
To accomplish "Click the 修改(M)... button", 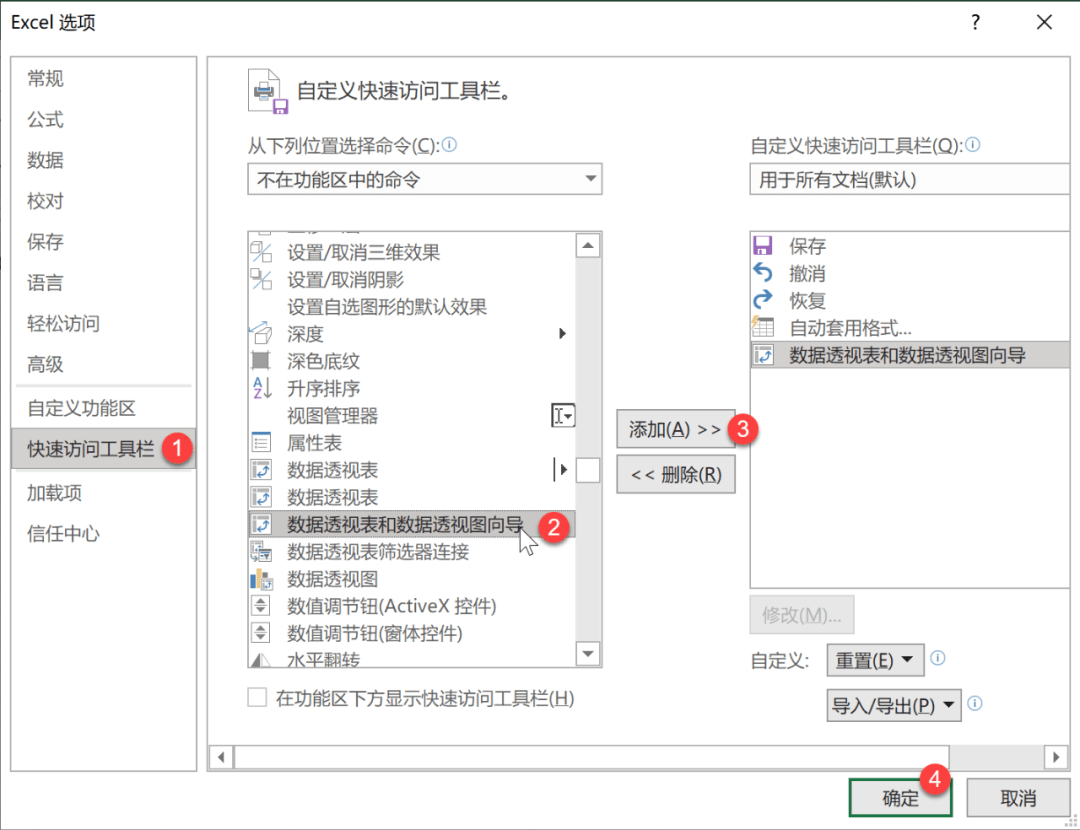I will pyautogui.click(x=802, y=614).
